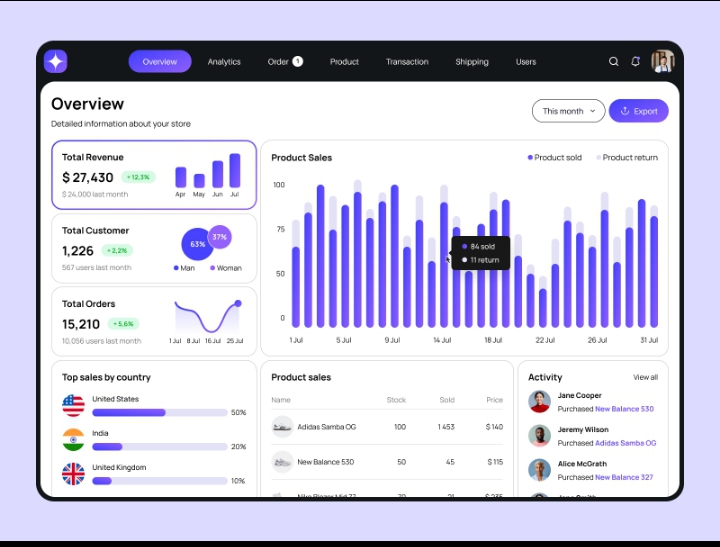Sort by the Stock column header
Image resolution: width=720 pixels, height=547 pixels.
point(396,400)
